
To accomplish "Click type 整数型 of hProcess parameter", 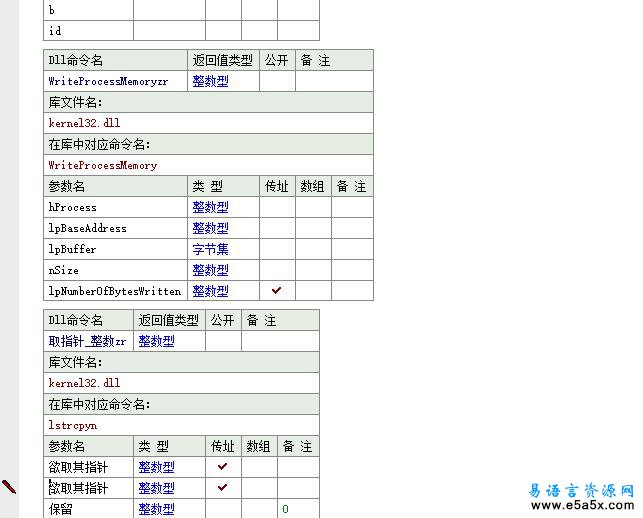I will (210, 207).
